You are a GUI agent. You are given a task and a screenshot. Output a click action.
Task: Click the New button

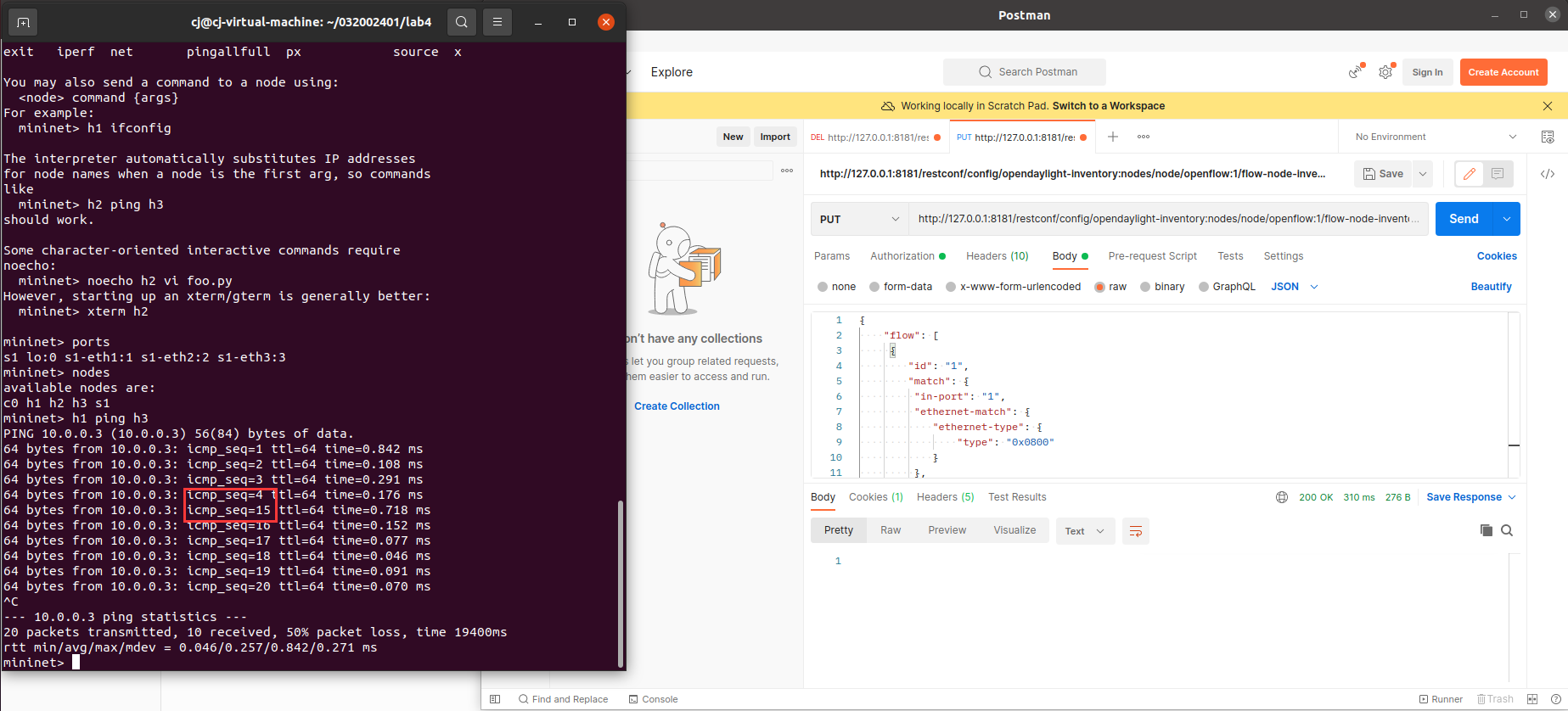(733, 137)
